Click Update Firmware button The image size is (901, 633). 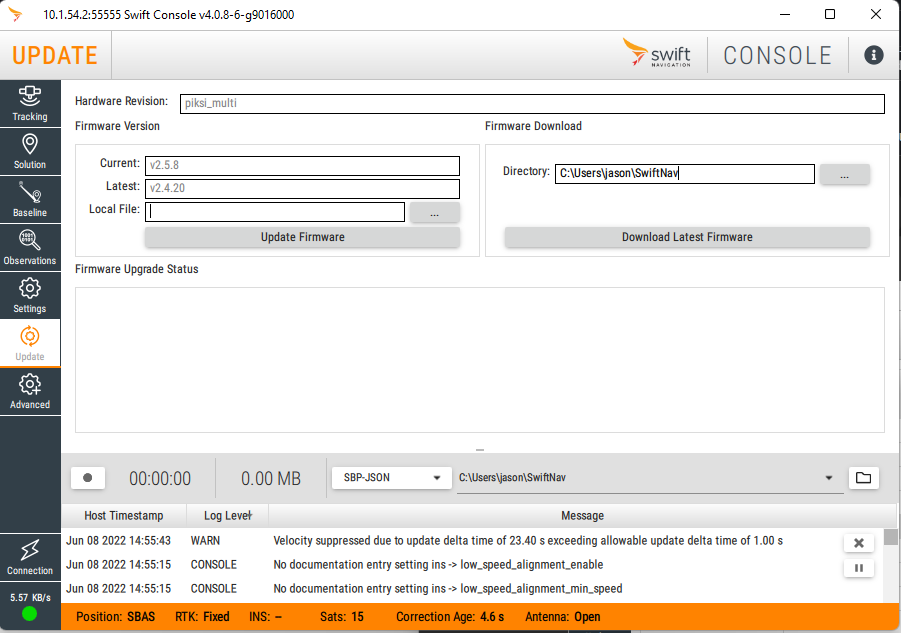pos(302,237)
